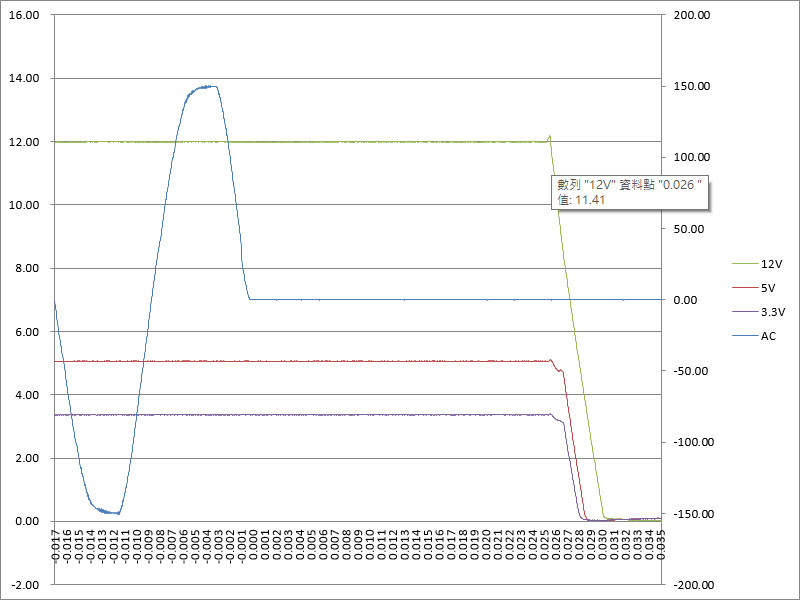Click the left axis label 14.00
Image resolution: width=800 pixels, height=600 pixels.
[x=24, y=79]
